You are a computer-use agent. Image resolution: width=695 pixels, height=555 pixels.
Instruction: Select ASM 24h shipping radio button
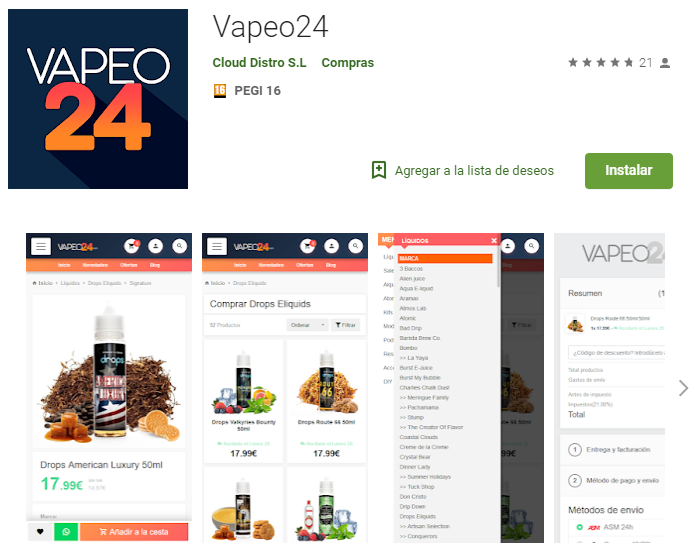click(x=579, y=527)
